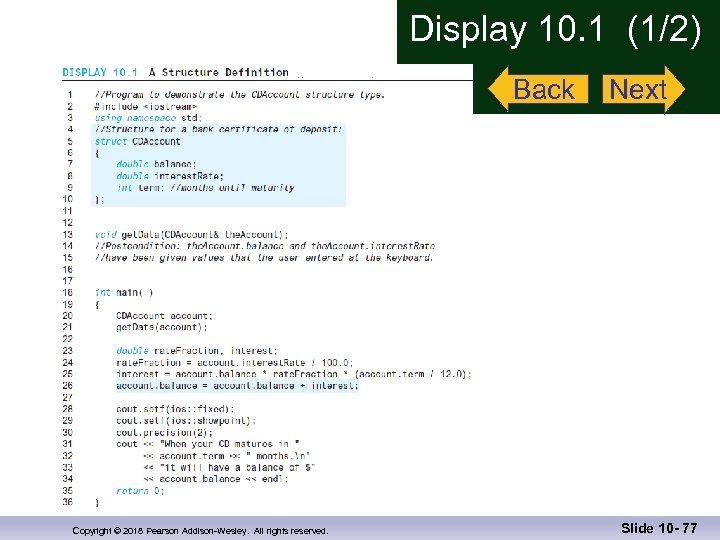Click the 'cout.setf(ios::fixed);' line

[x=175, y=409]
